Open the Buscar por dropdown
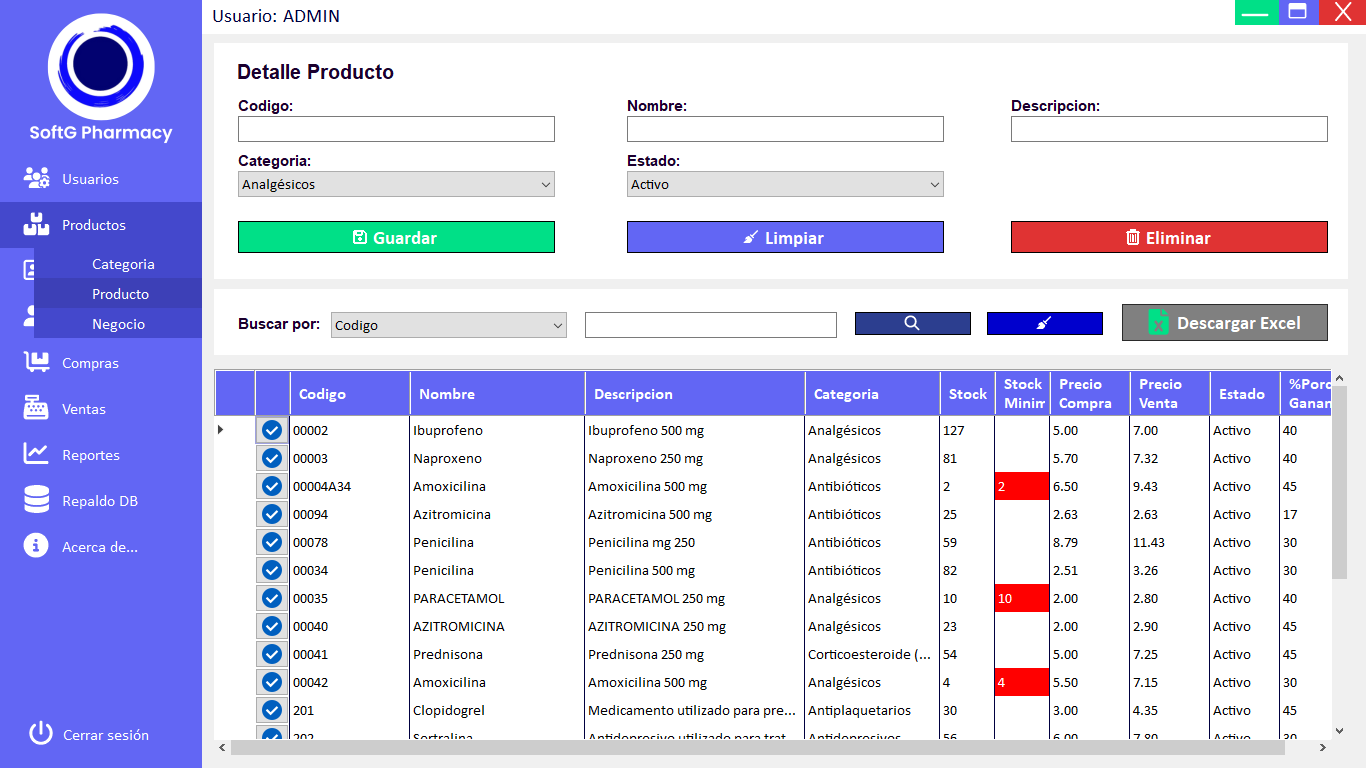1366x768 pixels. pyautogui.click(x=448, y=325)
